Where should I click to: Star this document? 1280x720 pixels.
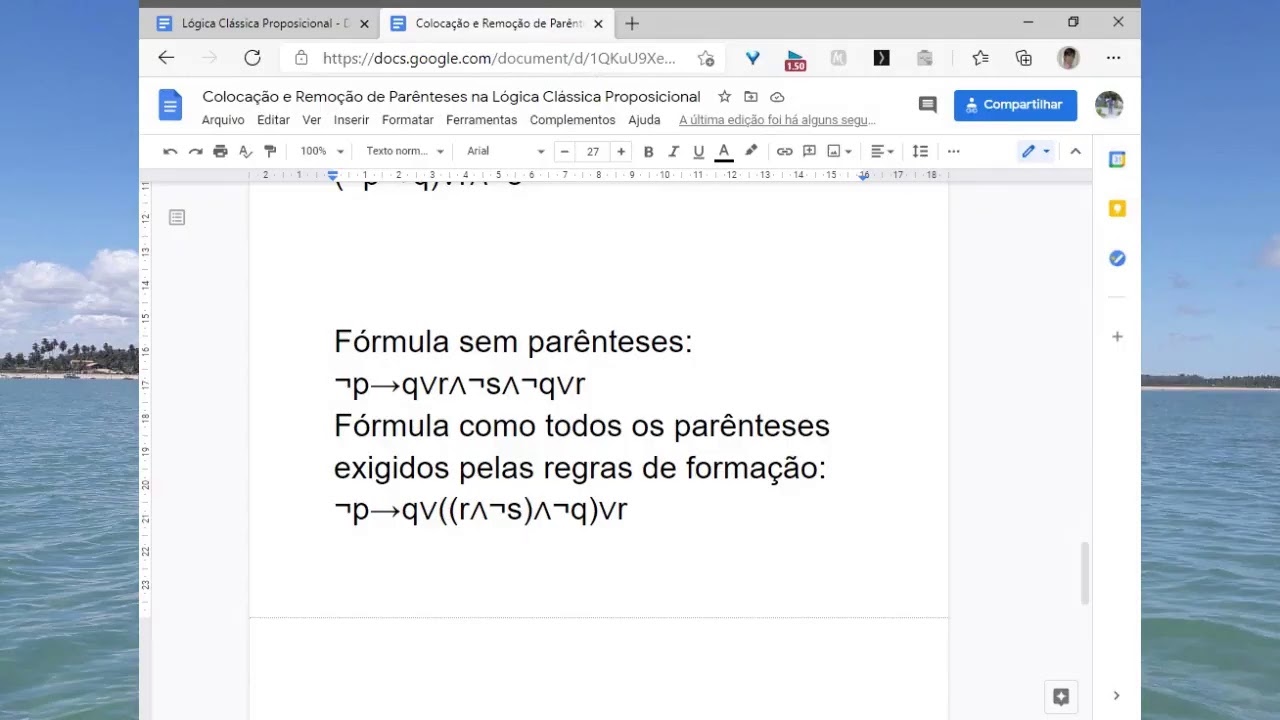724,97
